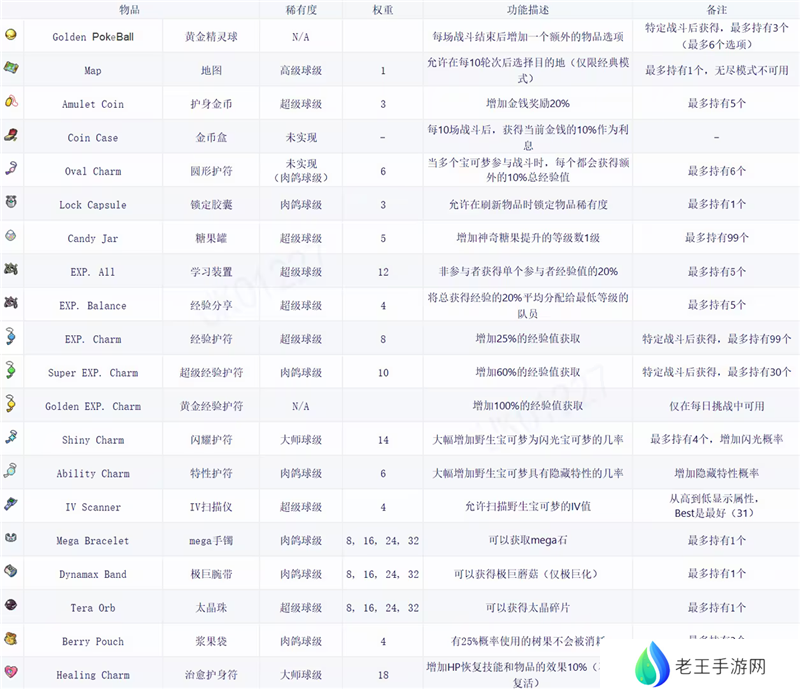Select the Oval Charm icon

click(10, 169)
